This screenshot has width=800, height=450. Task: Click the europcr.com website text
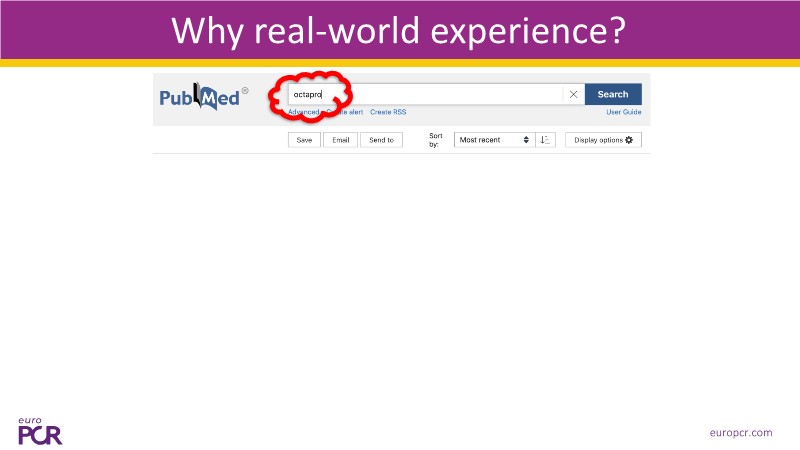(x=741, y=432)
